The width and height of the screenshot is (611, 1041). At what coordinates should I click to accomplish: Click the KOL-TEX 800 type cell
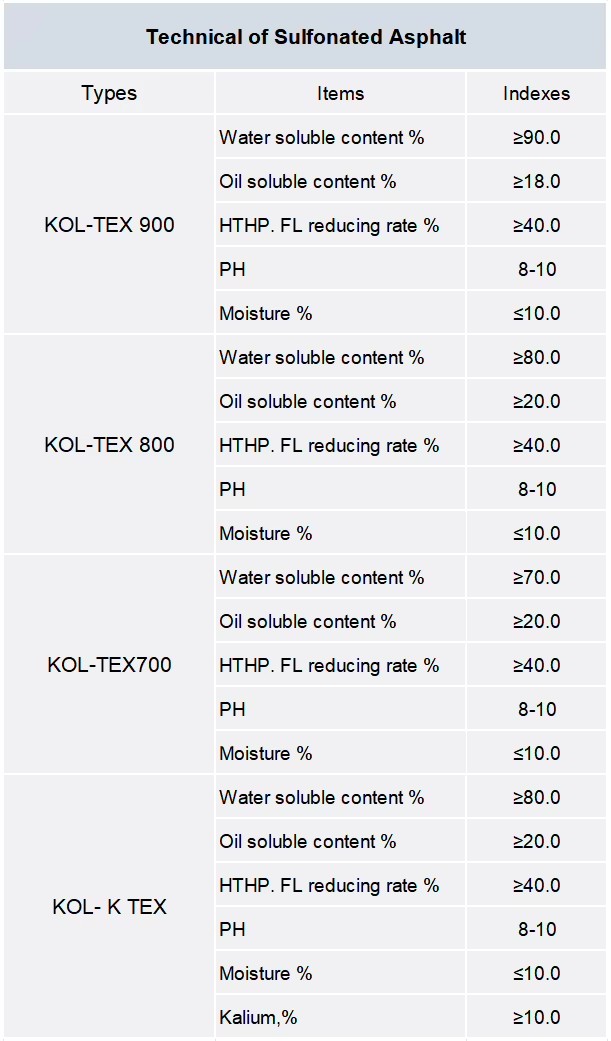(109, 444)
